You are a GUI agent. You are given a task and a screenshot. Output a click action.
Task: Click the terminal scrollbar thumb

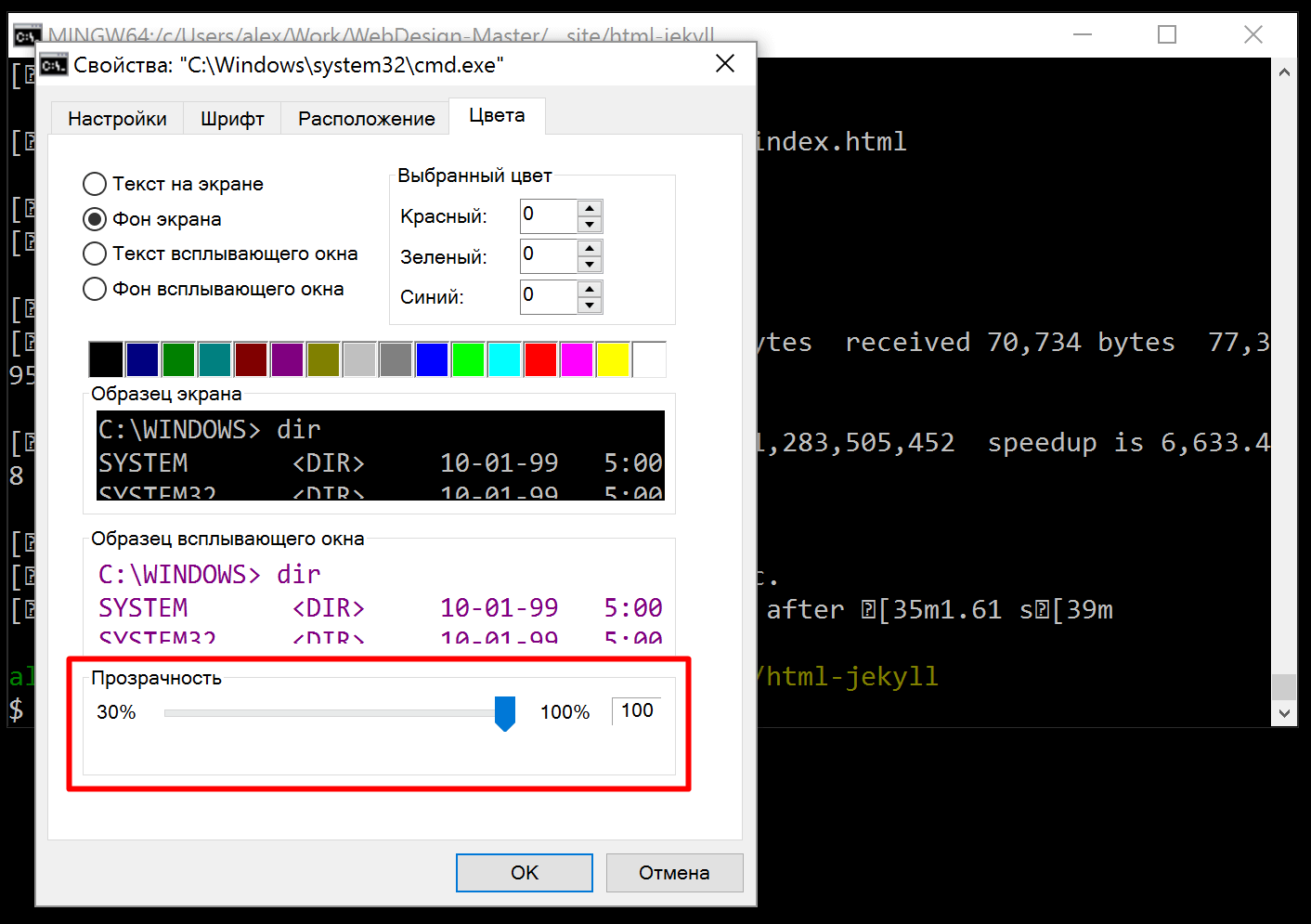(1284, 686)
